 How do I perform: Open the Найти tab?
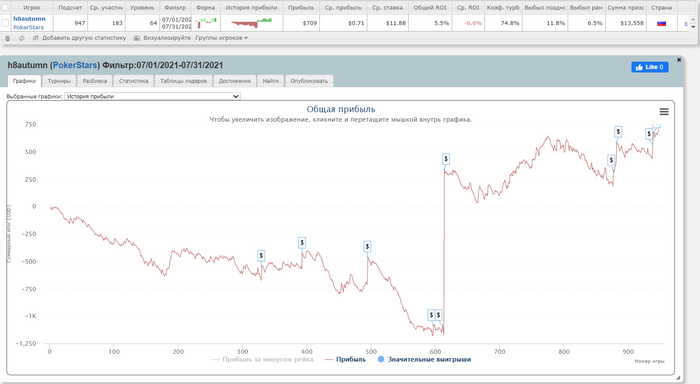tap(271, 81)
